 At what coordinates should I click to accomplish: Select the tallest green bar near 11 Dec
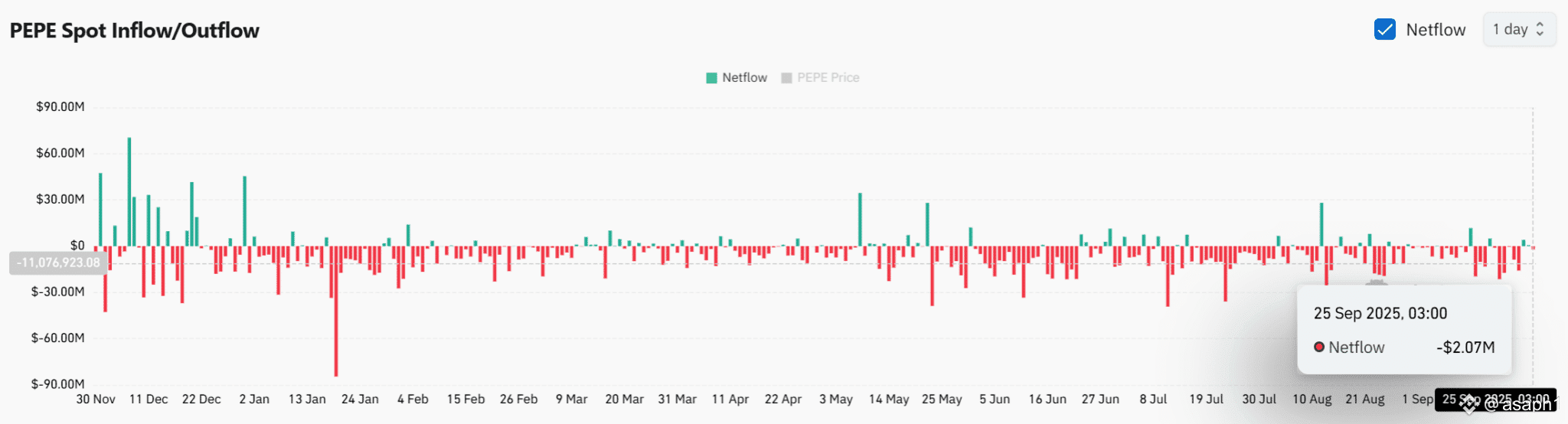point(129,191)
